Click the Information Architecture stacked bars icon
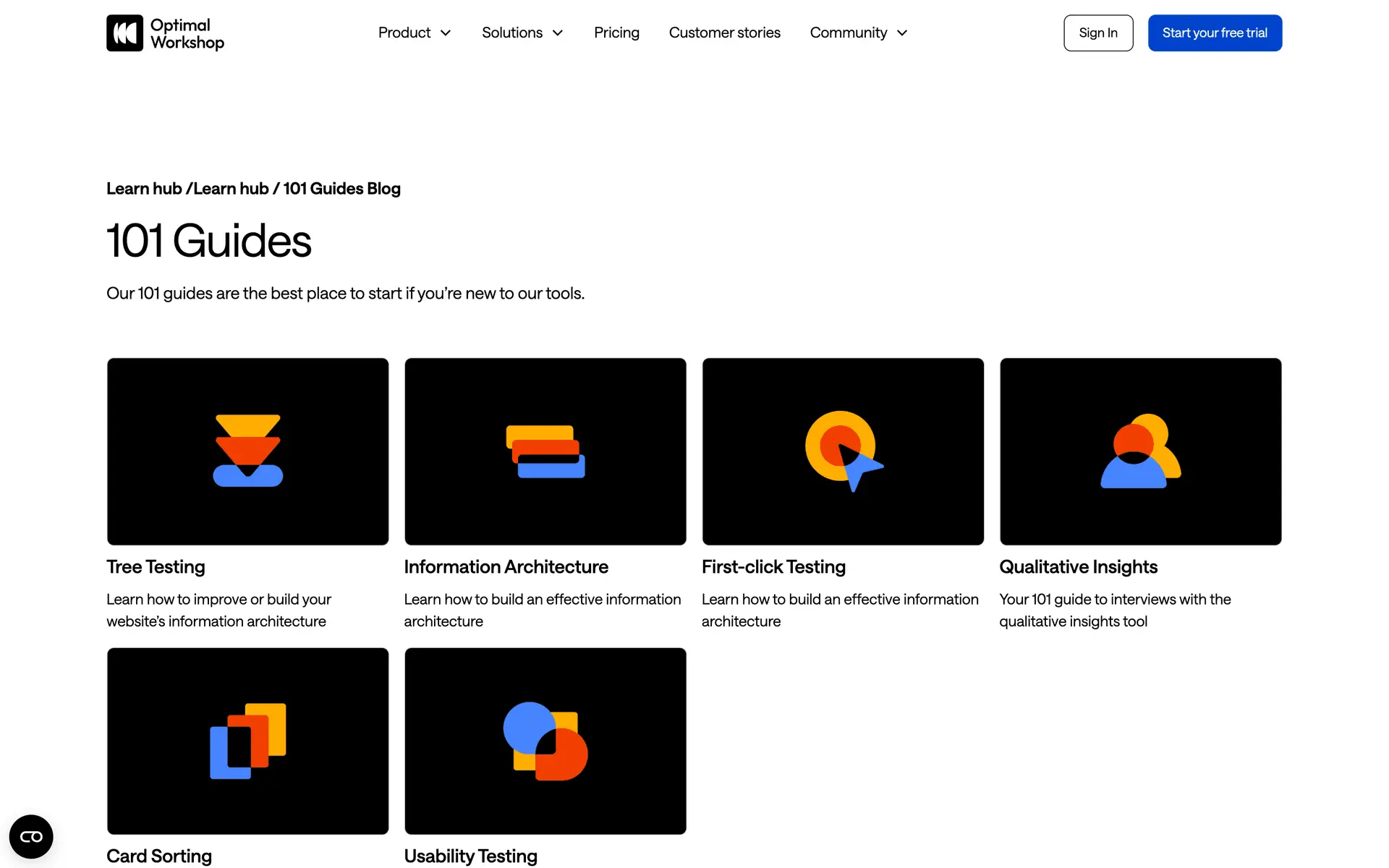 tap(545, 451)
